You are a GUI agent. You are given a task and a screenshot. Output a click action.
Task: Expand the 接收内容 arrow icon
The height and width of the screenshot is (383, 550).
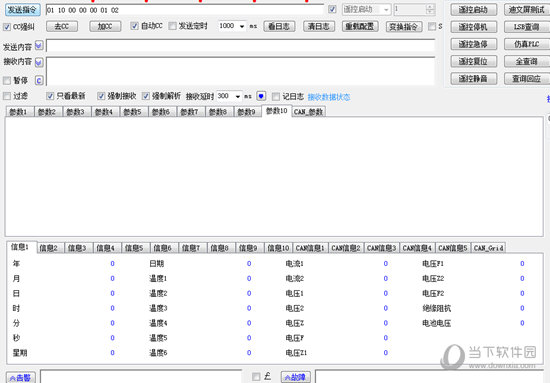[39, 62]
